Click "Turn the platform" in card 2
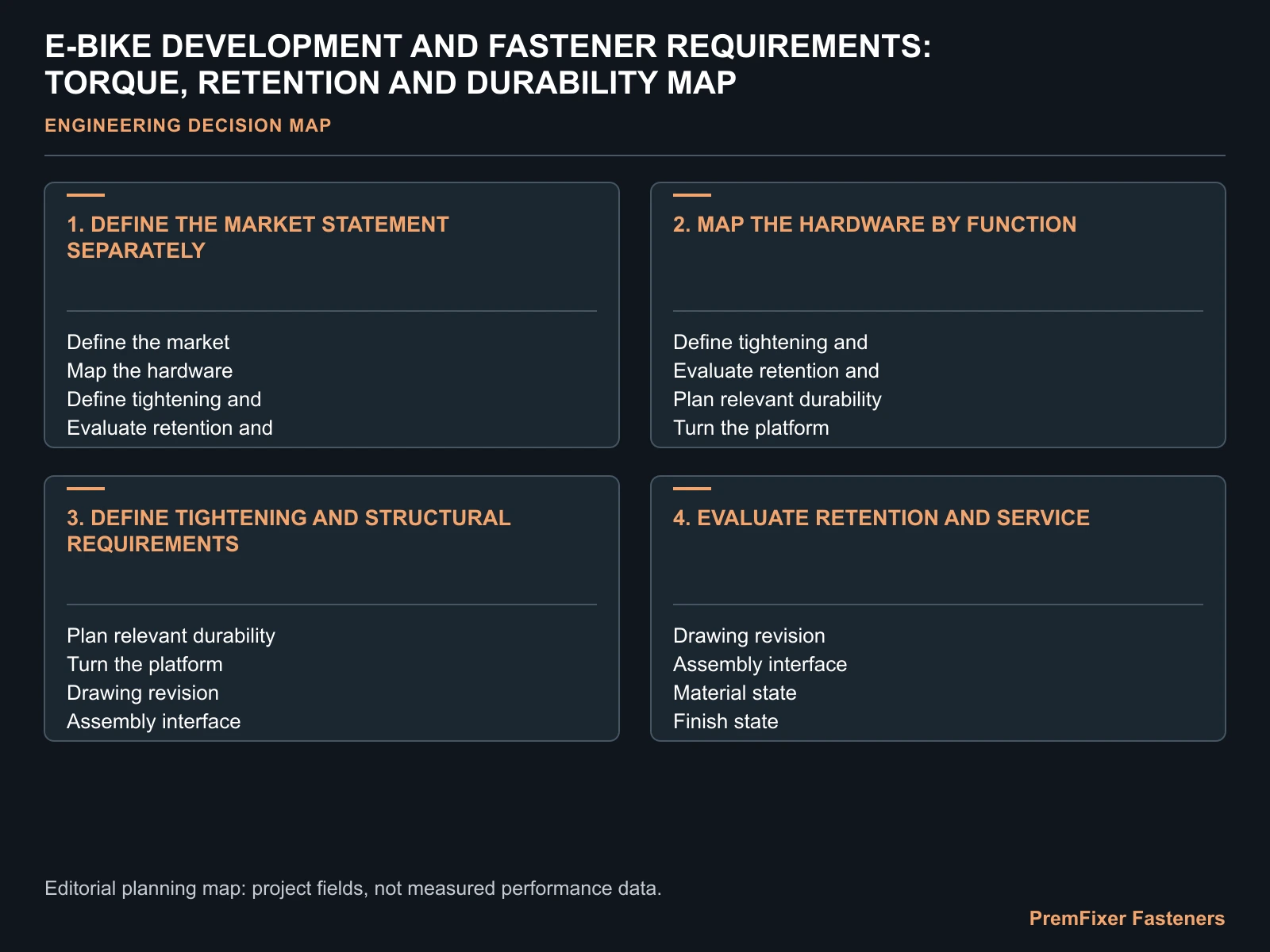The width and height of the screenshot is (1270, 952). [x=751, y=428]
